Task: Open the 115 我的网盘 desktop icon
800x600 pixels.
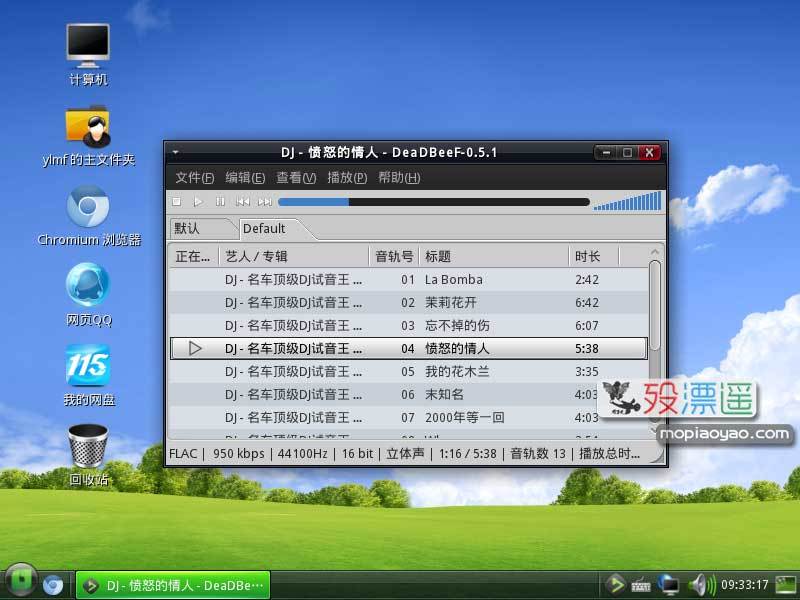Action: 88,375
